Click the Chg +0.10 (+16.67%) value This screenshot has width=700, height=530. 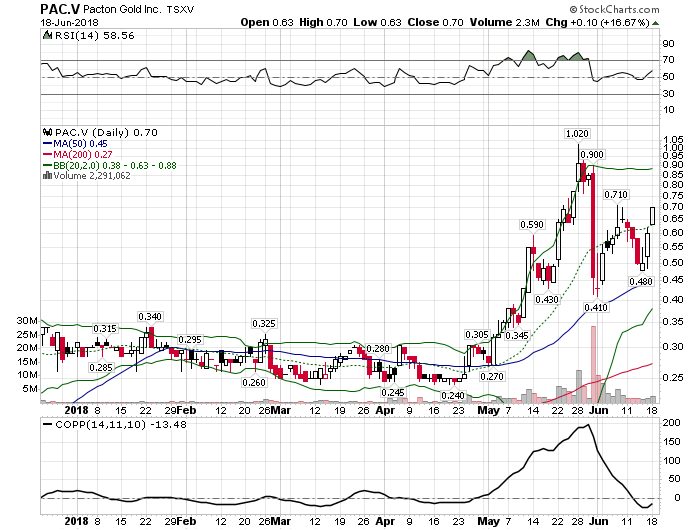pos(597,22)
